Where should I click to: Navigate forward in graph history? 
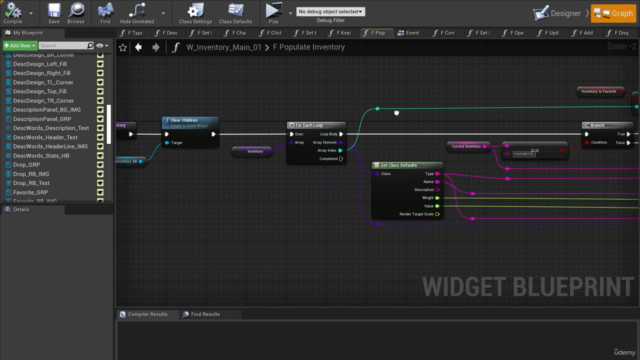click(x=156, y=47)
